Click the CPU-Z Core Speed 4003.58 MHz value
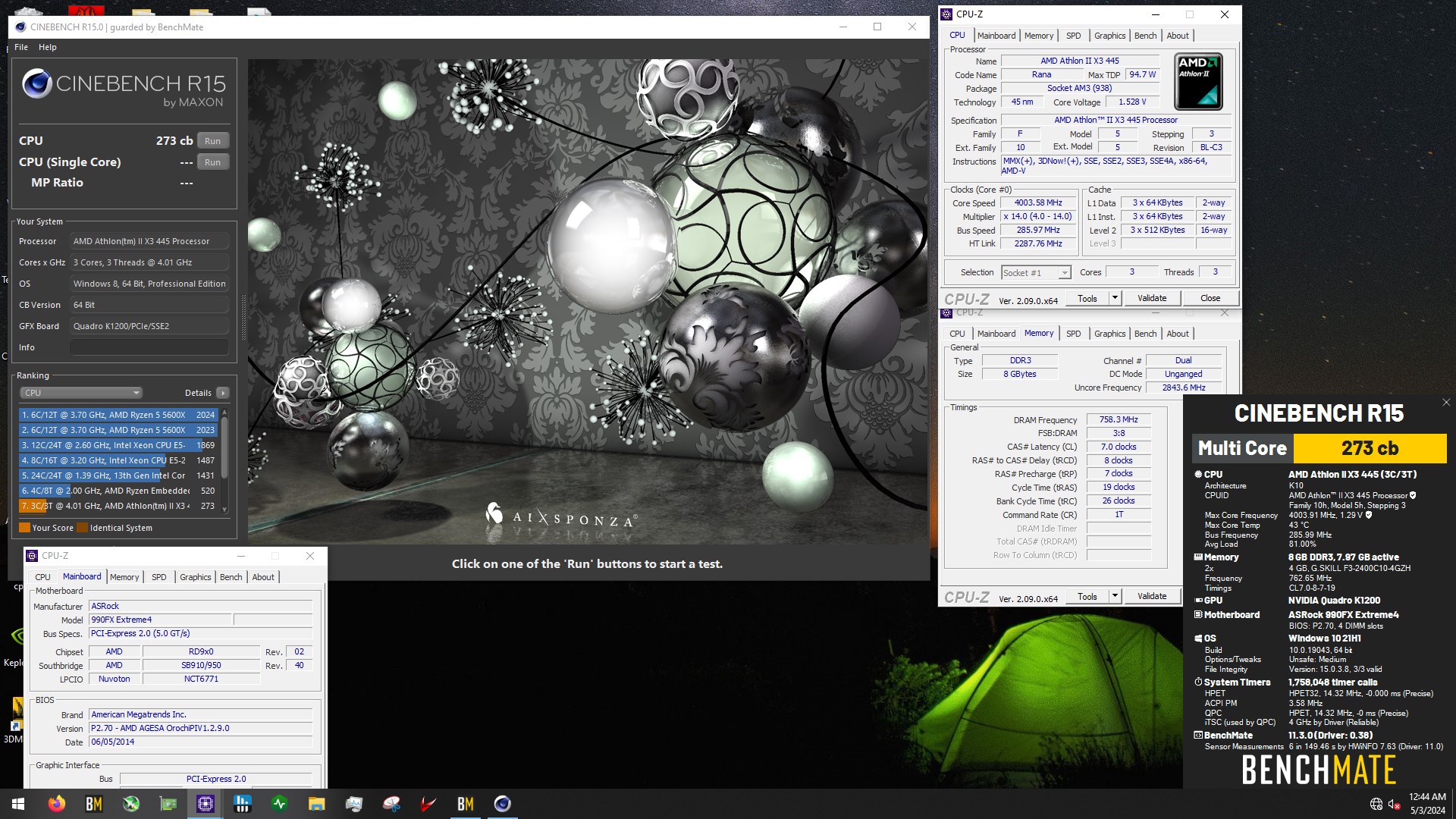Image resolution: width=1456 pixels, height=819 pixels. tap(1038, 203)
